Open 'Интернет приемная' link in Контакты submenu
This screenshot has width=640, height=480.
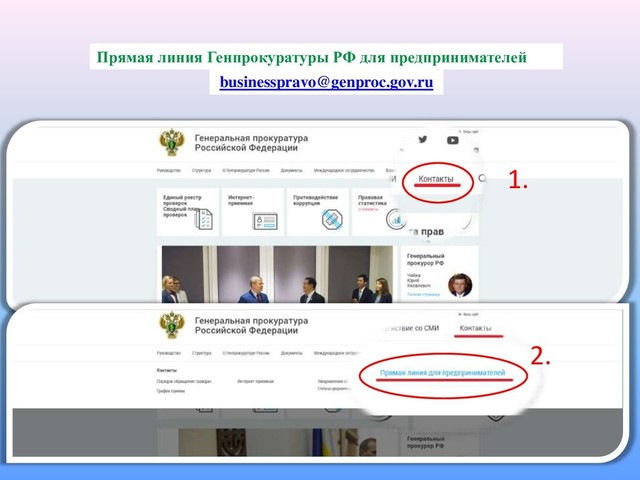pos(256,381)
